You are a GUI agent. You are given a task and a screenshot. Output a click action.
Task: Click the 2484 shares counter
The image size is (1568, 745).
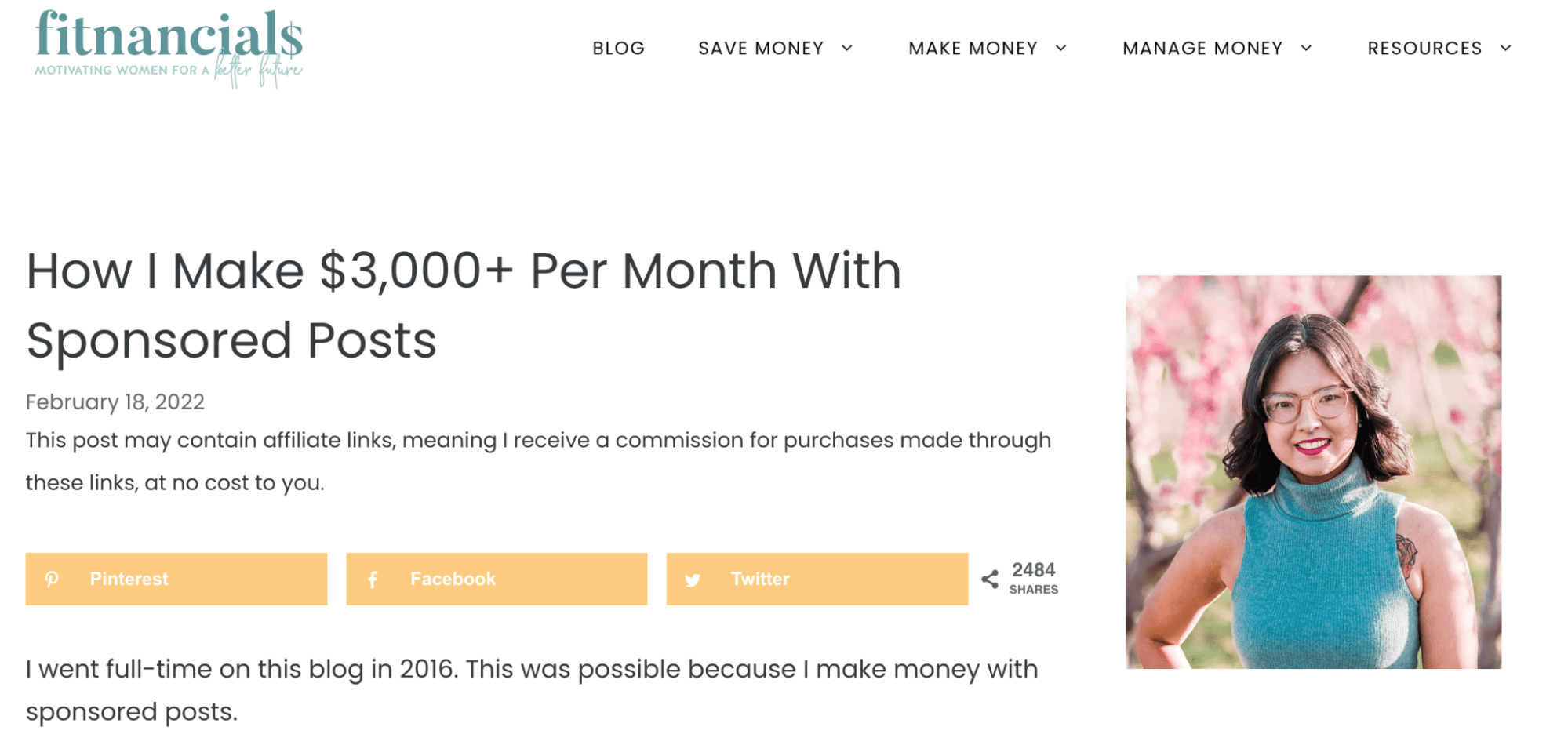click(x=1033, y=578)
